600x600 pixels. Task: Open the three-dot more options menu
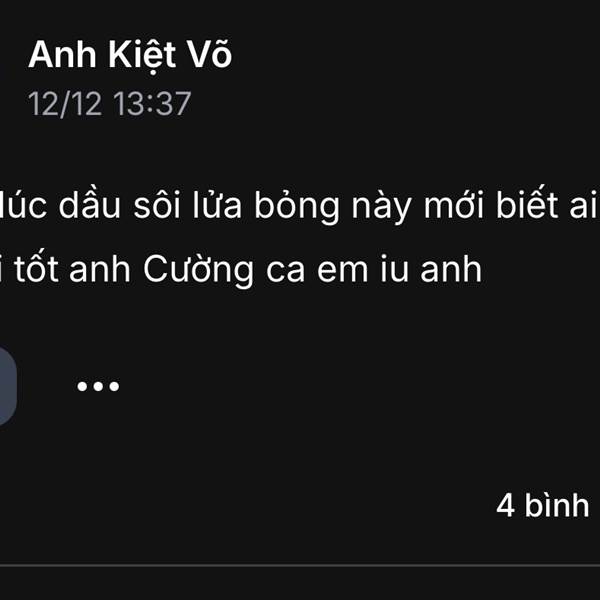point(98,386)
